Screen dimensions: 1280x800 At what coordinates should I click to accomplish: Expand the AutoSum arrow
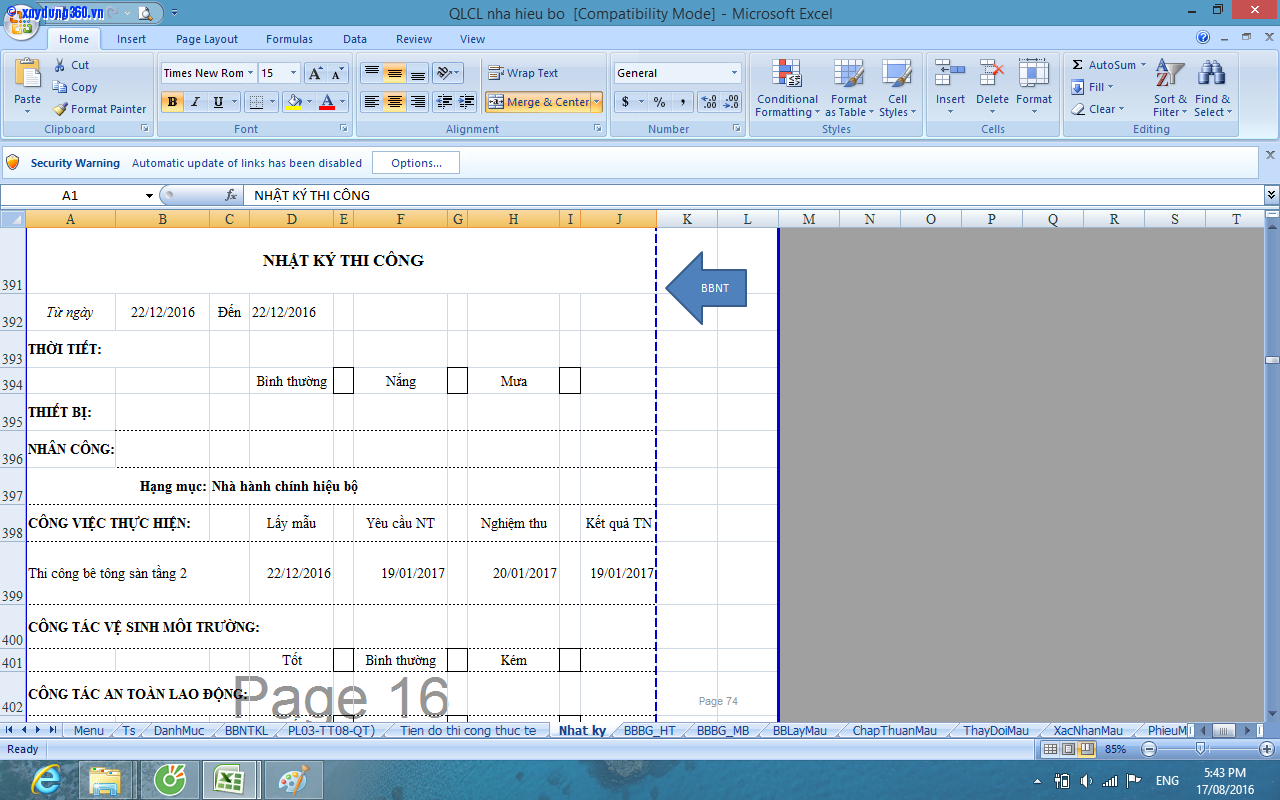coord(1144,65)
